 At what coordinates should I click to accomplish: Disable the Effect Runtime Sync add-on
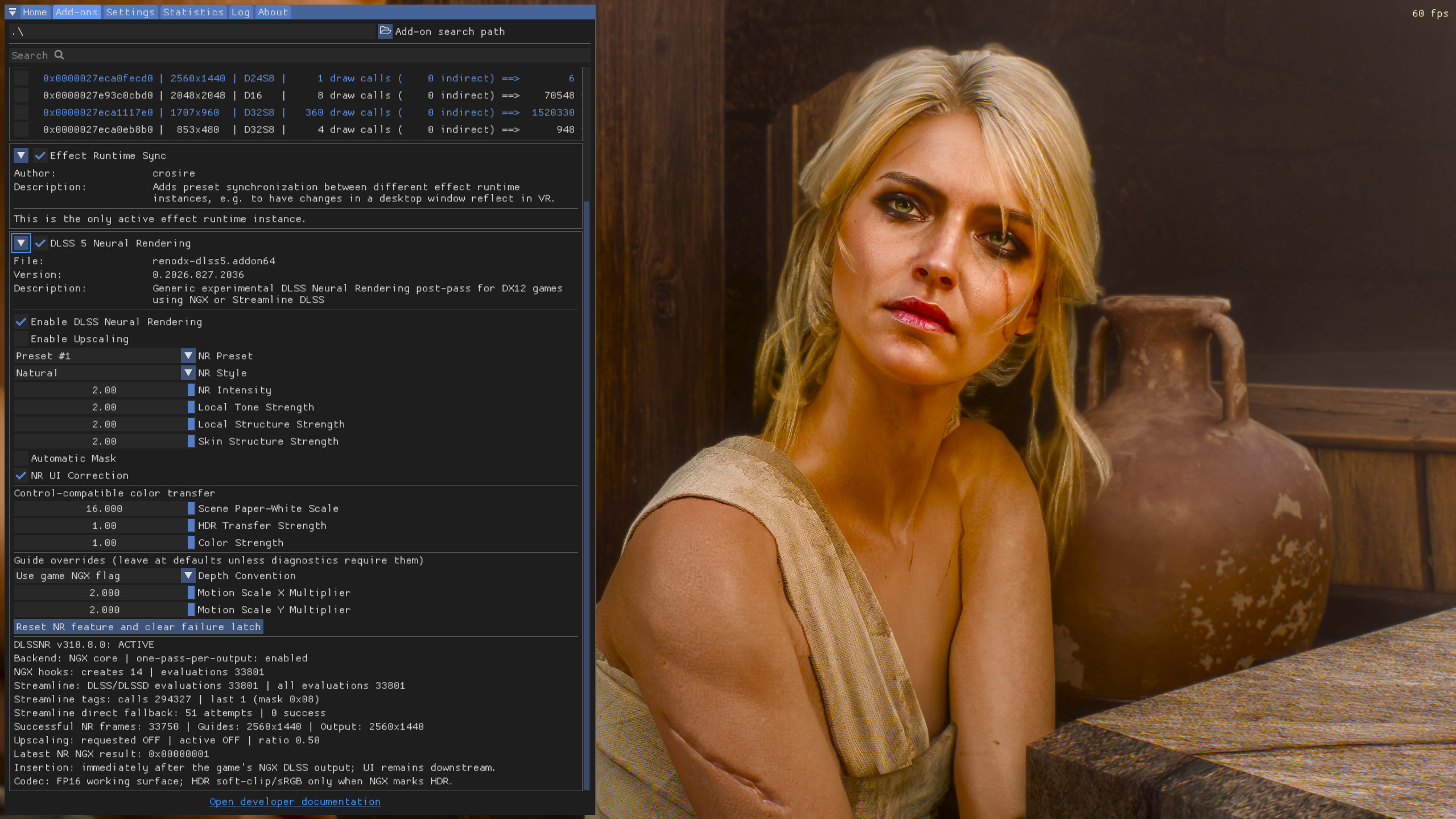40,155
